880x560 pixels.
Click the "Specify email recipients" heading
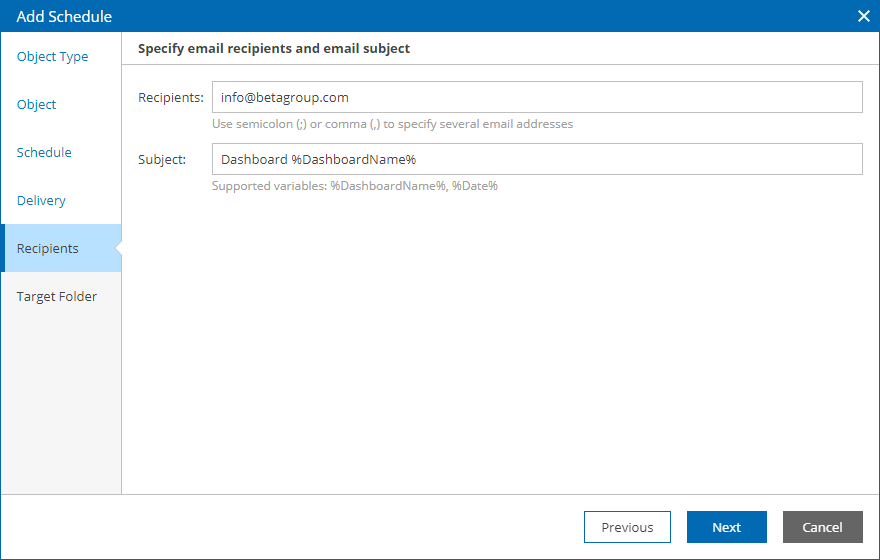point(274,49)
